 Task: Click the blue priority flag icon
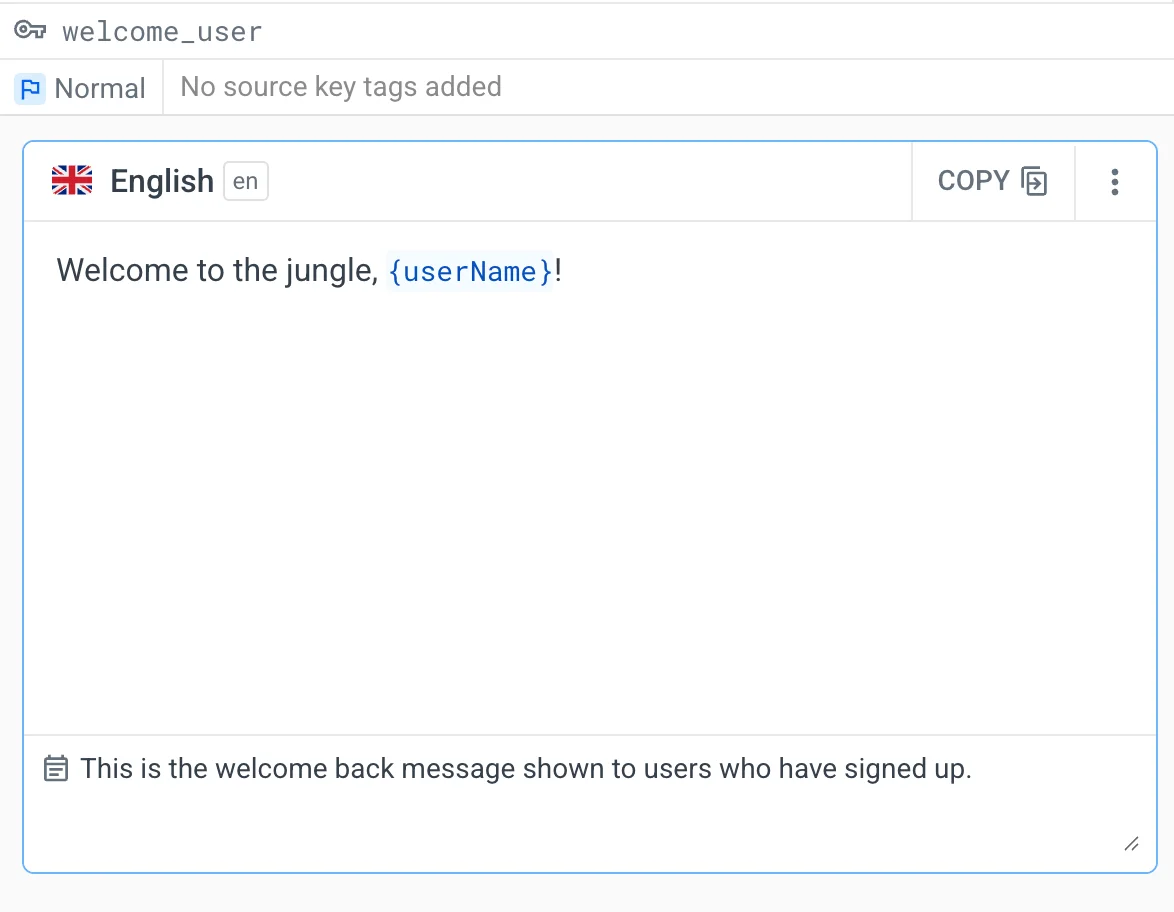(30, 89)
